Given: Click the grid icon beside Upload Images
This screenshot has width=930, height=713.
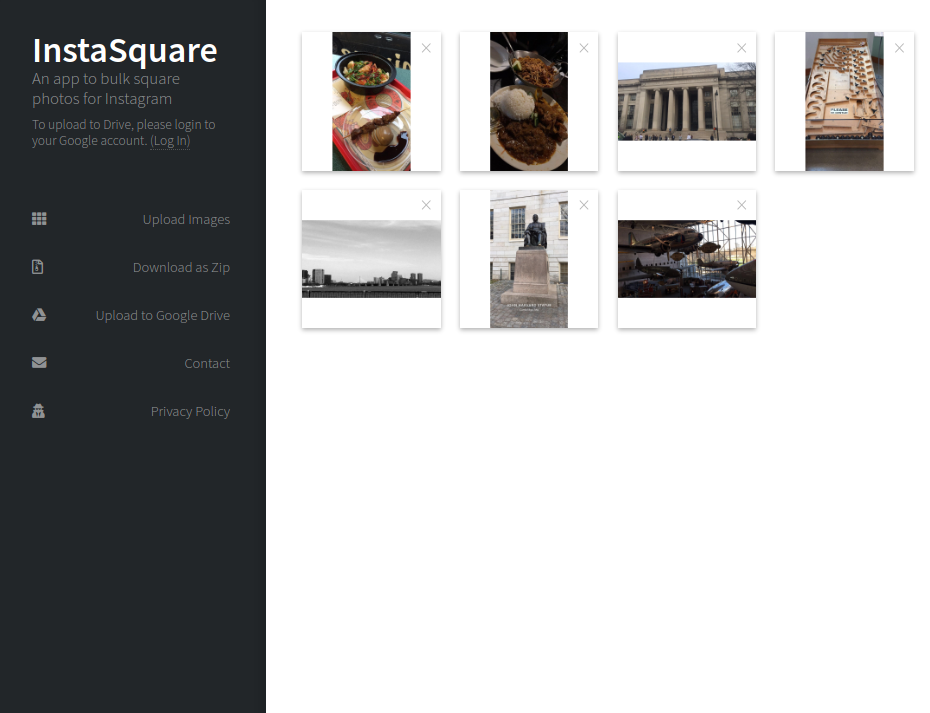Looking at the screenshot, I should coord(39,218).
